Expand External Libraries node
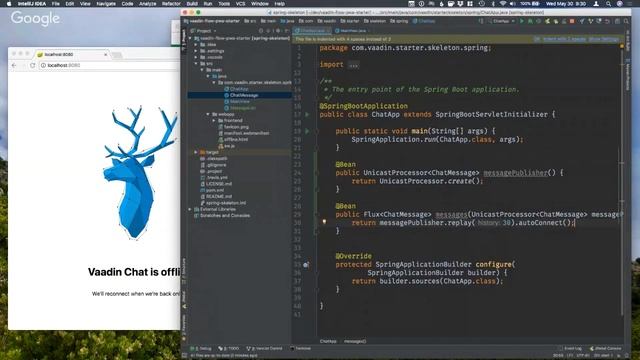This screenshot has height=360, width=640. (190, 209)
